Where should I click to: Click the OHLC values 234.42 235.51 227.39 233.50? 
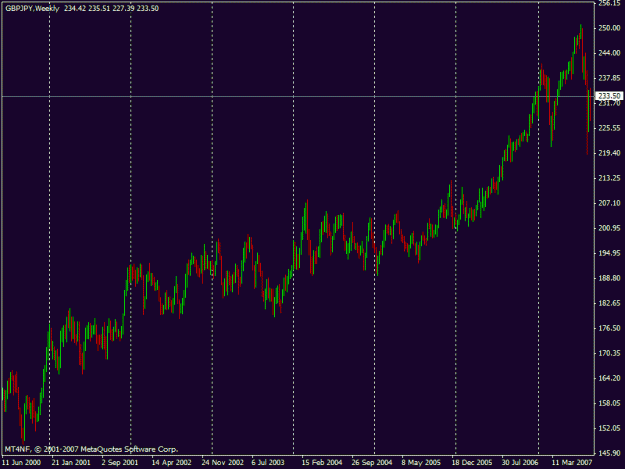click(111, 8)
